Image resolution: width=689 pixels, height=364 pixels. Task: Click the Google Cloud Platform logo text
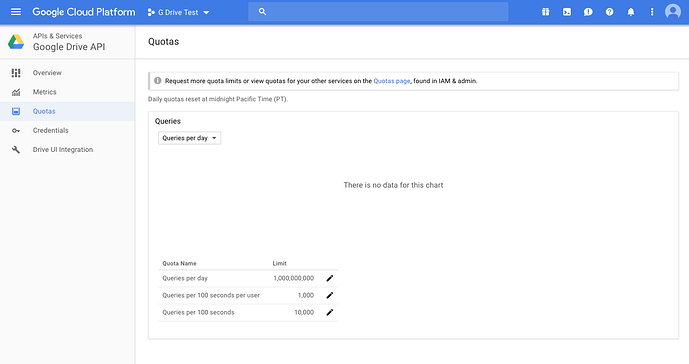[84, 12]
